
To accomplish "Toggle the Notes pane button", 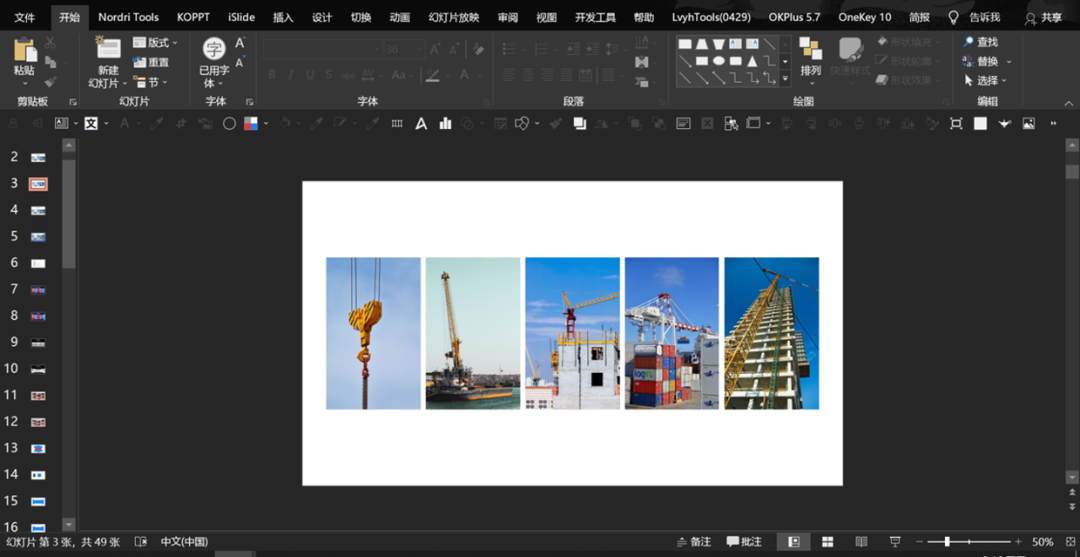I will coord(694,542).
